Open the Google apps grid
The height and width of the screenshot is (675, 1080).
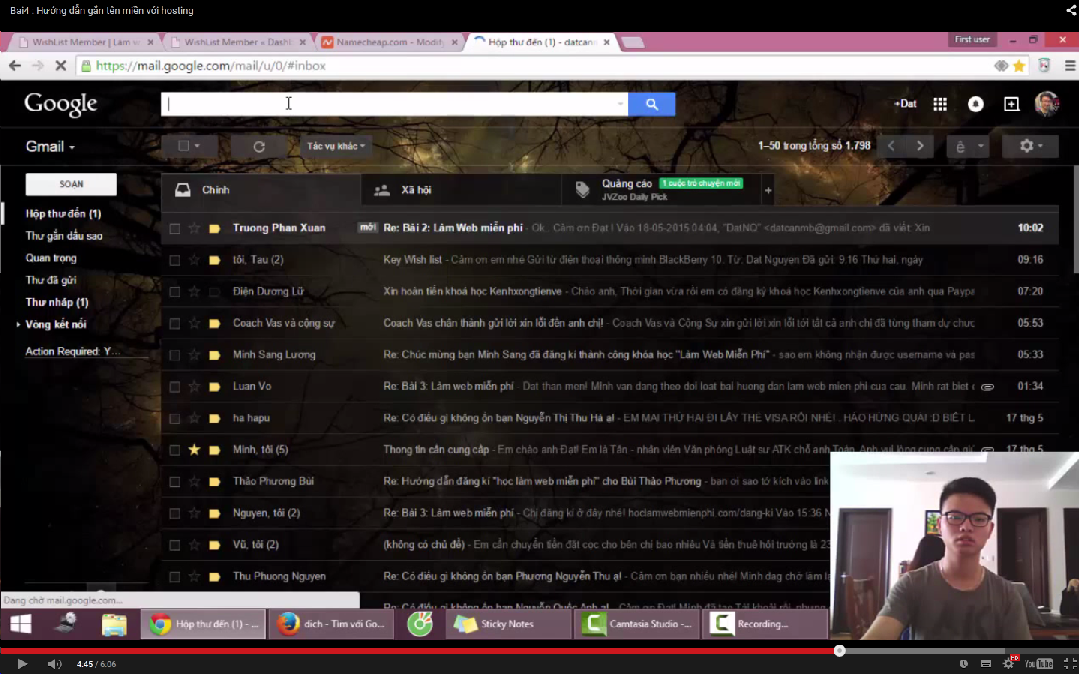click(x=940, y=104)
